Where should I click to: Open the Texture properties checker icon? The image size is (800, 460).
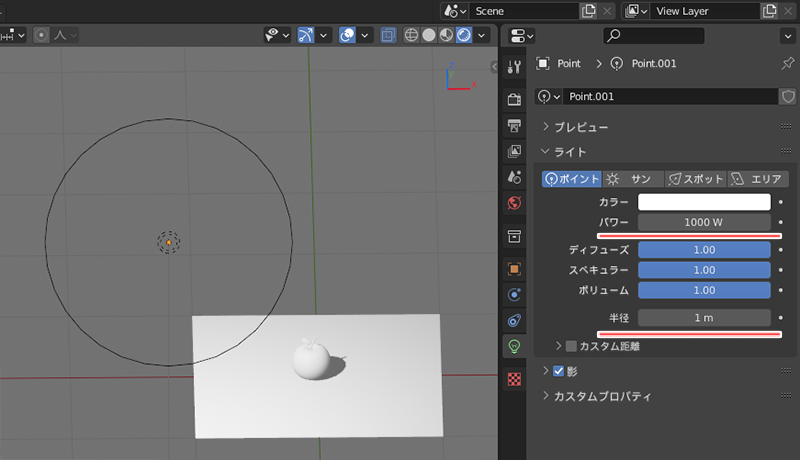(x=515, y=379)
